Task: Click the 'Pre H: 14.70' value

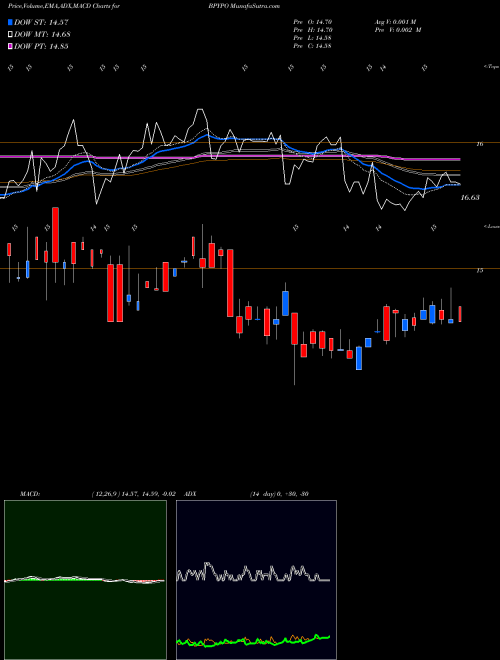Action: click(x=313, y=30)
